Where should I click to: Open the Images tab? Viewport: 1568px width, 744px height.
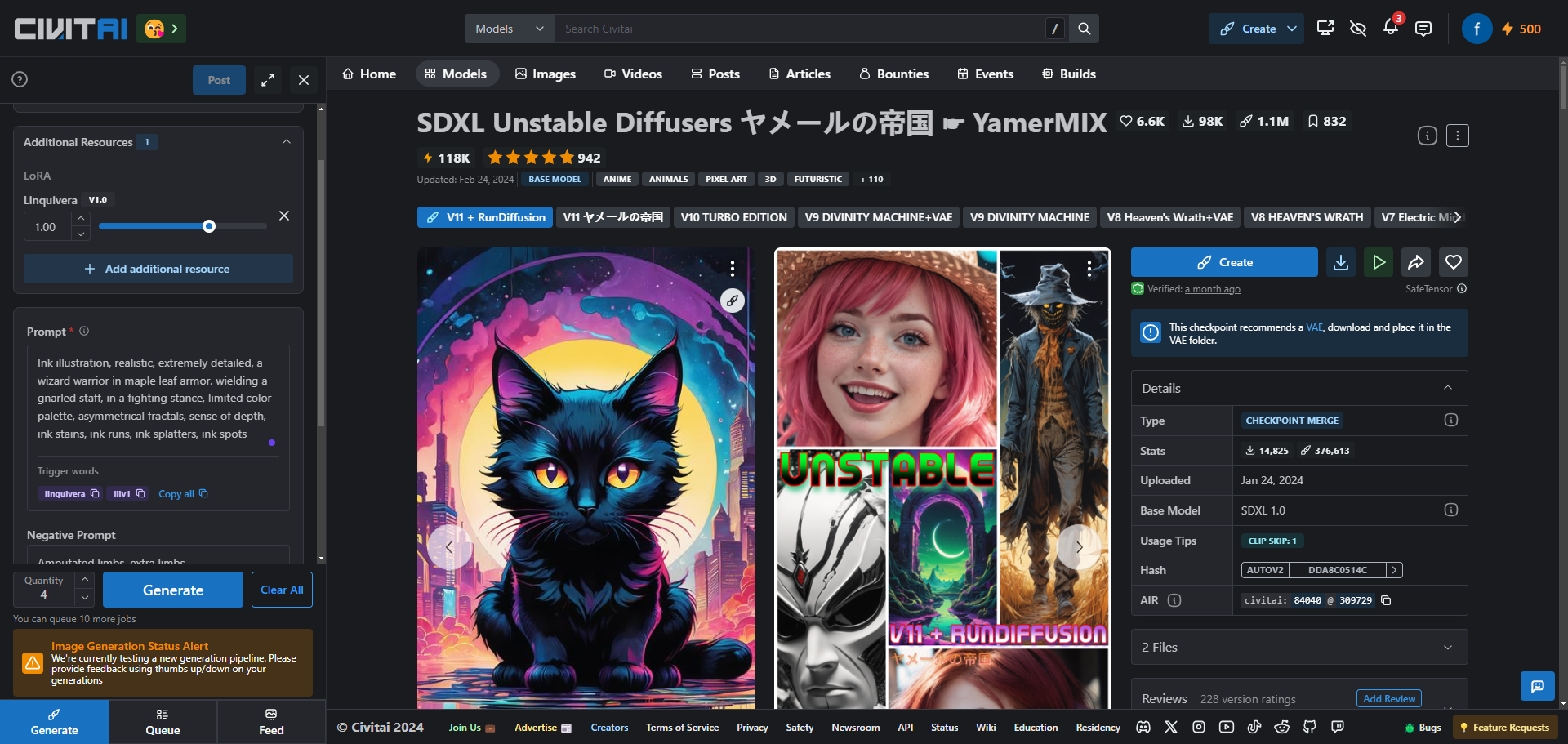click(x=546, y=74)
